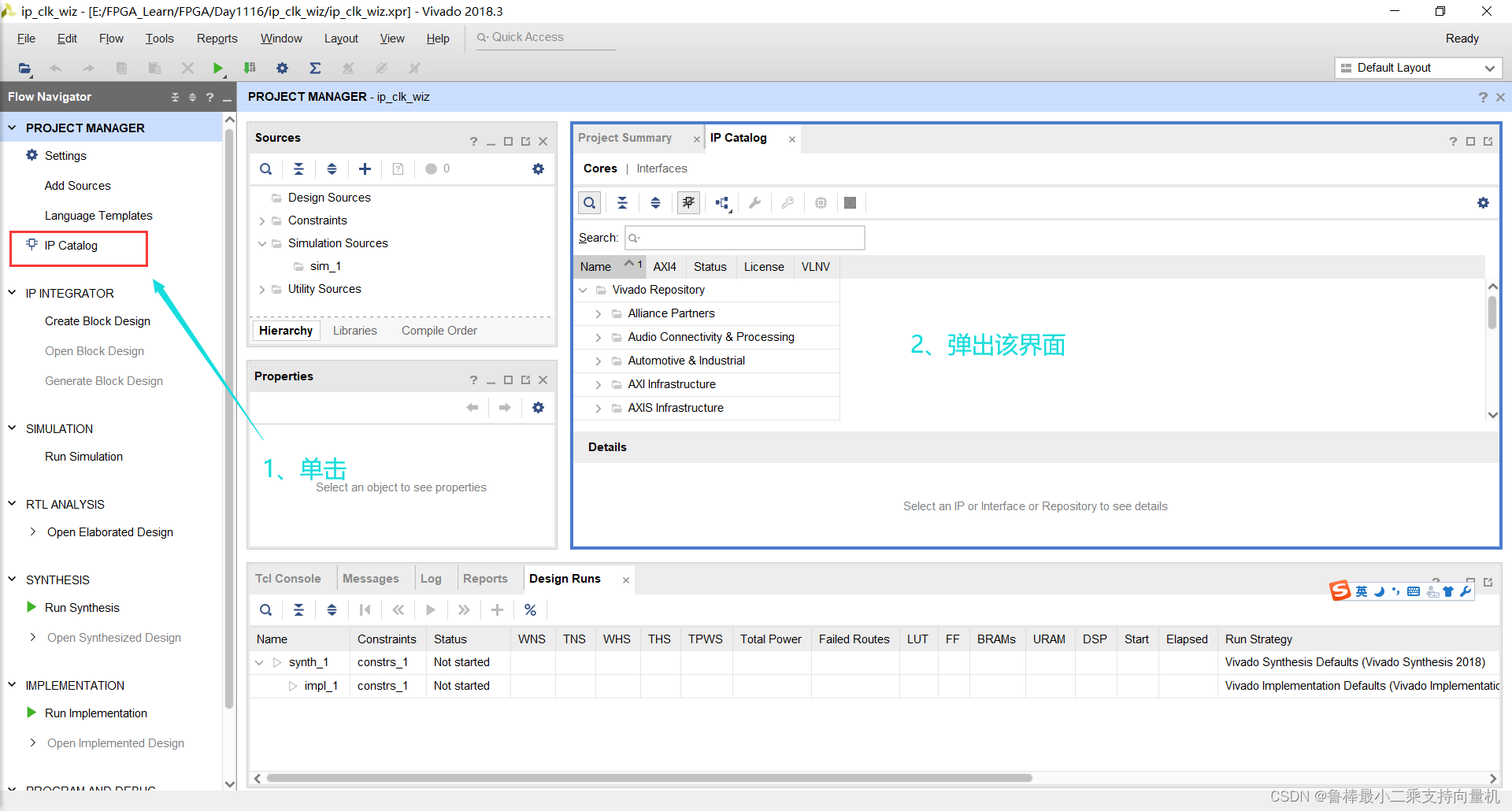Click Run Implementation
The height and width of the screenshot is (811, 1512).
pyautogui.click(x=96, y=713)
